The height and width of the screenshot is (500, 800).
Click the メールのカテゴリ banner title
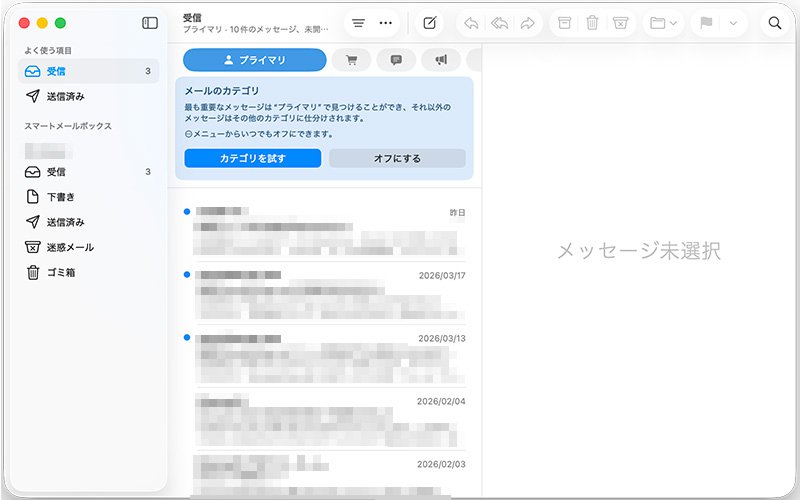[221, 91]
